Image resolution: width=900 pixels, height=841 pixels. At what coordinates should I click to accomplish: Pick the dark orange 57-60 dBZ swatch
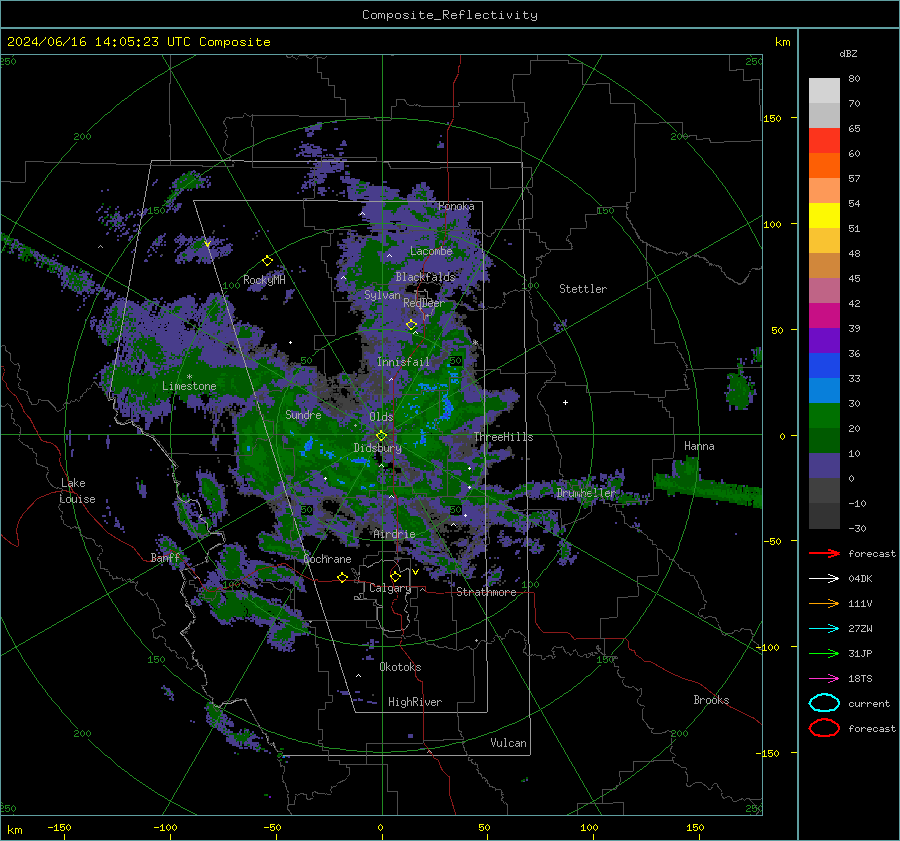pos(824,166)
